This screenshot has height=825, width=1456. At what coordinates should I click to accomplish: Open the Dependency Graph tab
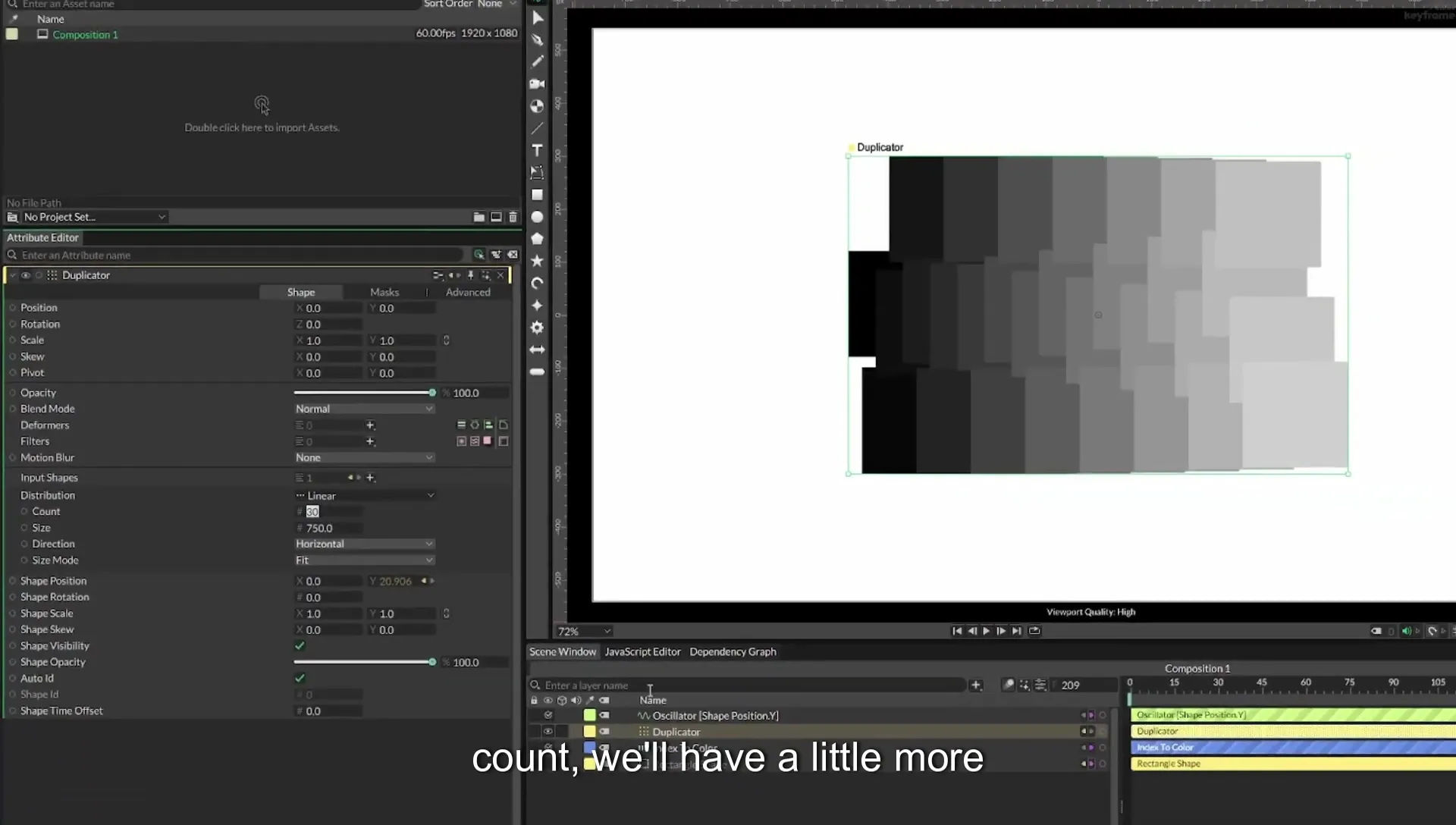pyautogui.click(x=733, y=652)
